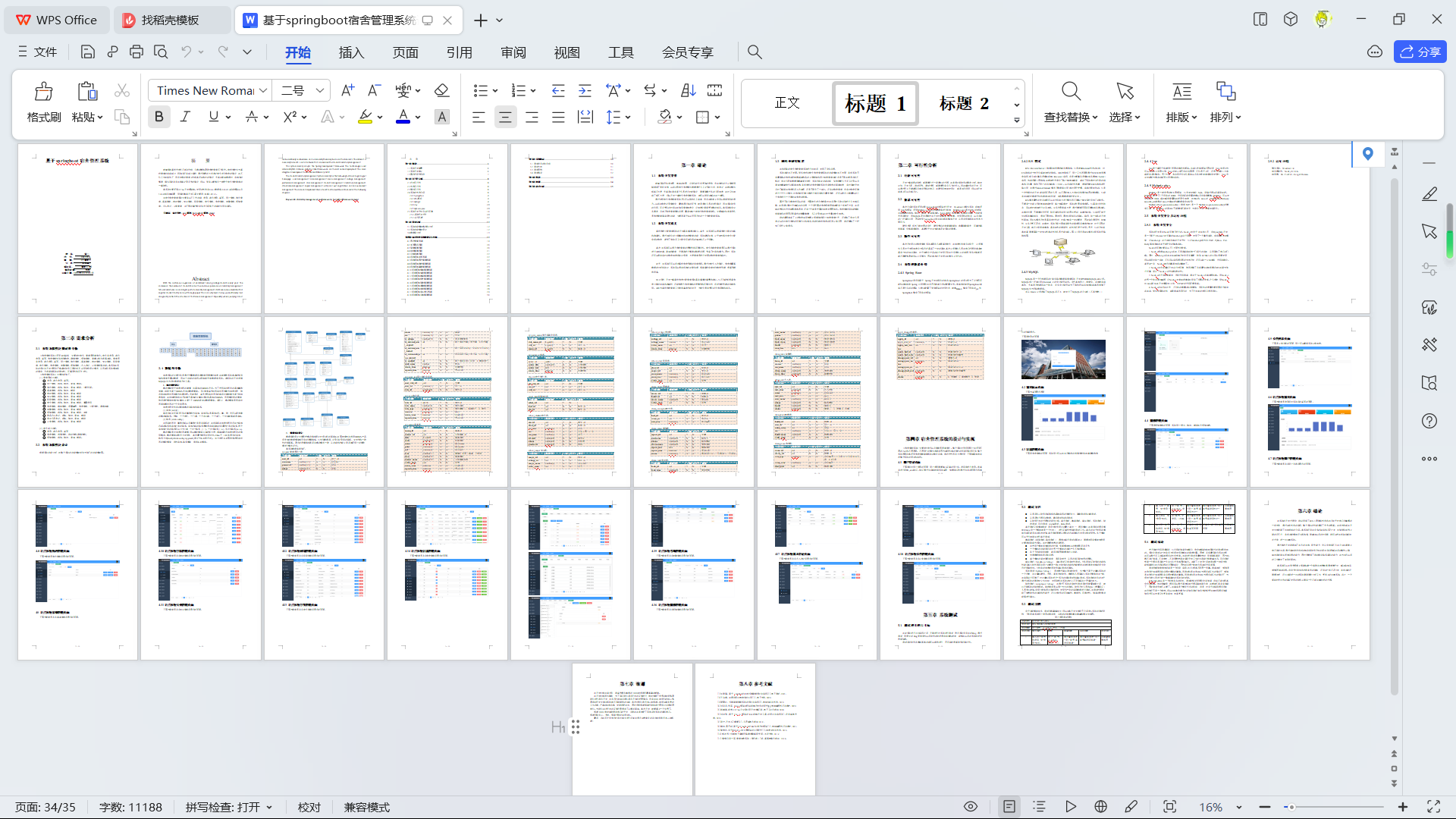The height and width of the screenshot is (819, 1456).
Task: Open Find and Replace magnifier icon
Action: tap(1070, 92)
